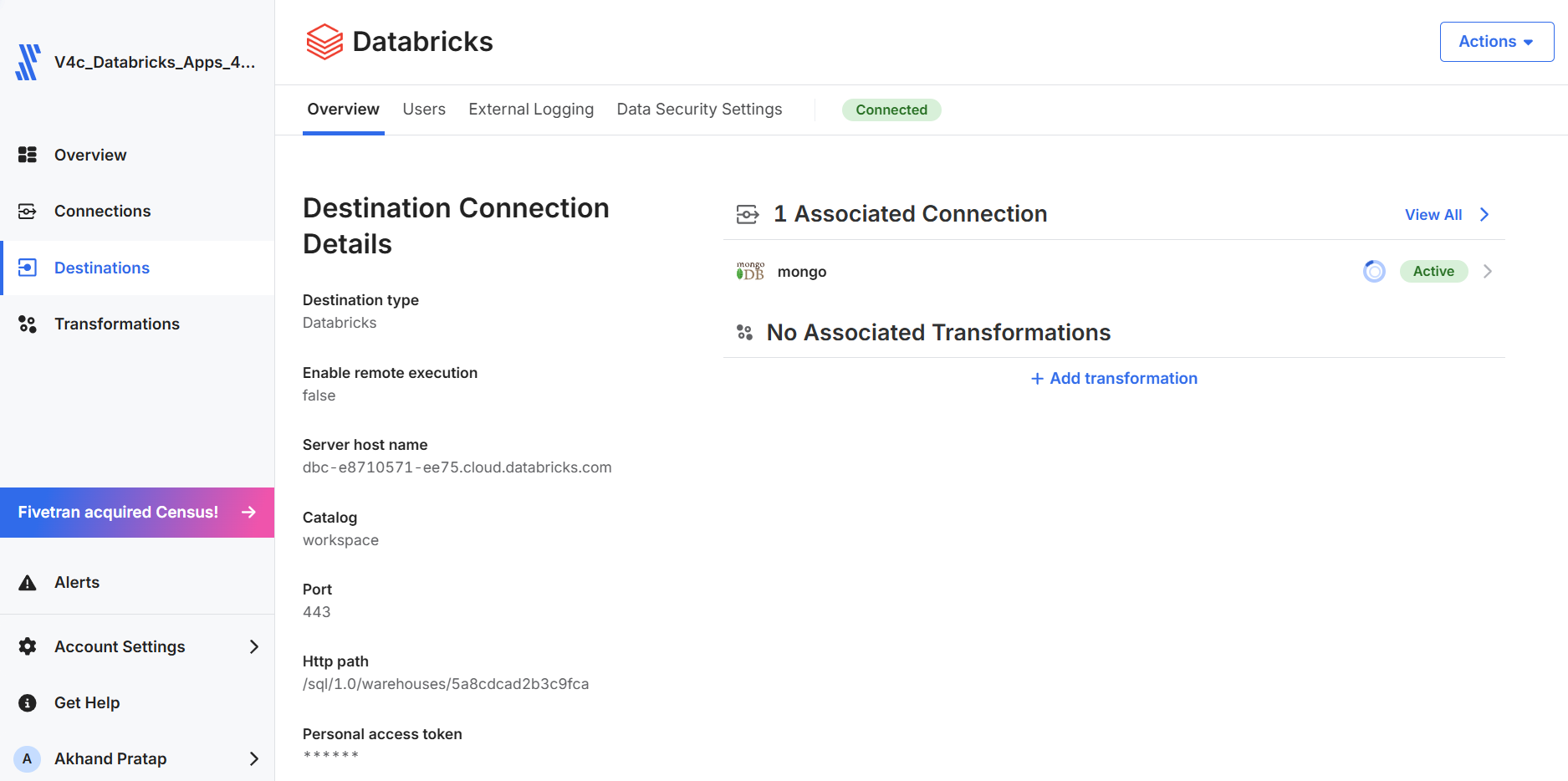Open the Actions dropdown menu
This screenshot has width=1568, height=781.
tap(1496, 42)
